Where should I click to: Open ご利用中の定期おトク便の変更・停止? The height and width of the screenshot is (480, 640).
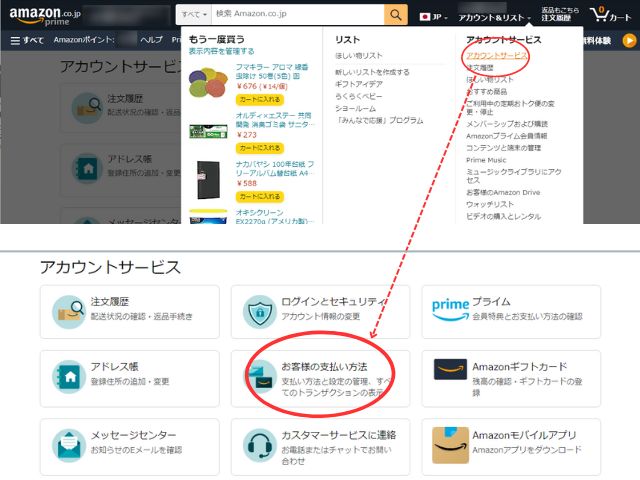click(x=510, y=108)
